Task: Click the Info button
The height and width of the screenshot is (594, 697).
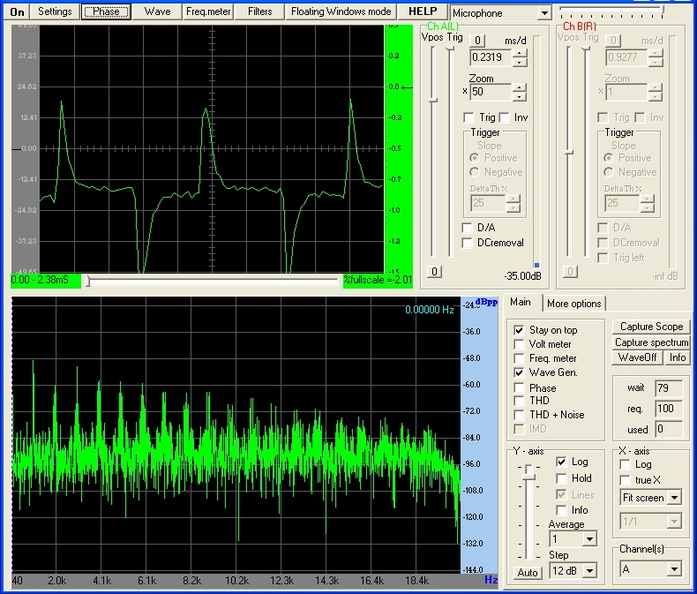Action: (x=677, y=357)
